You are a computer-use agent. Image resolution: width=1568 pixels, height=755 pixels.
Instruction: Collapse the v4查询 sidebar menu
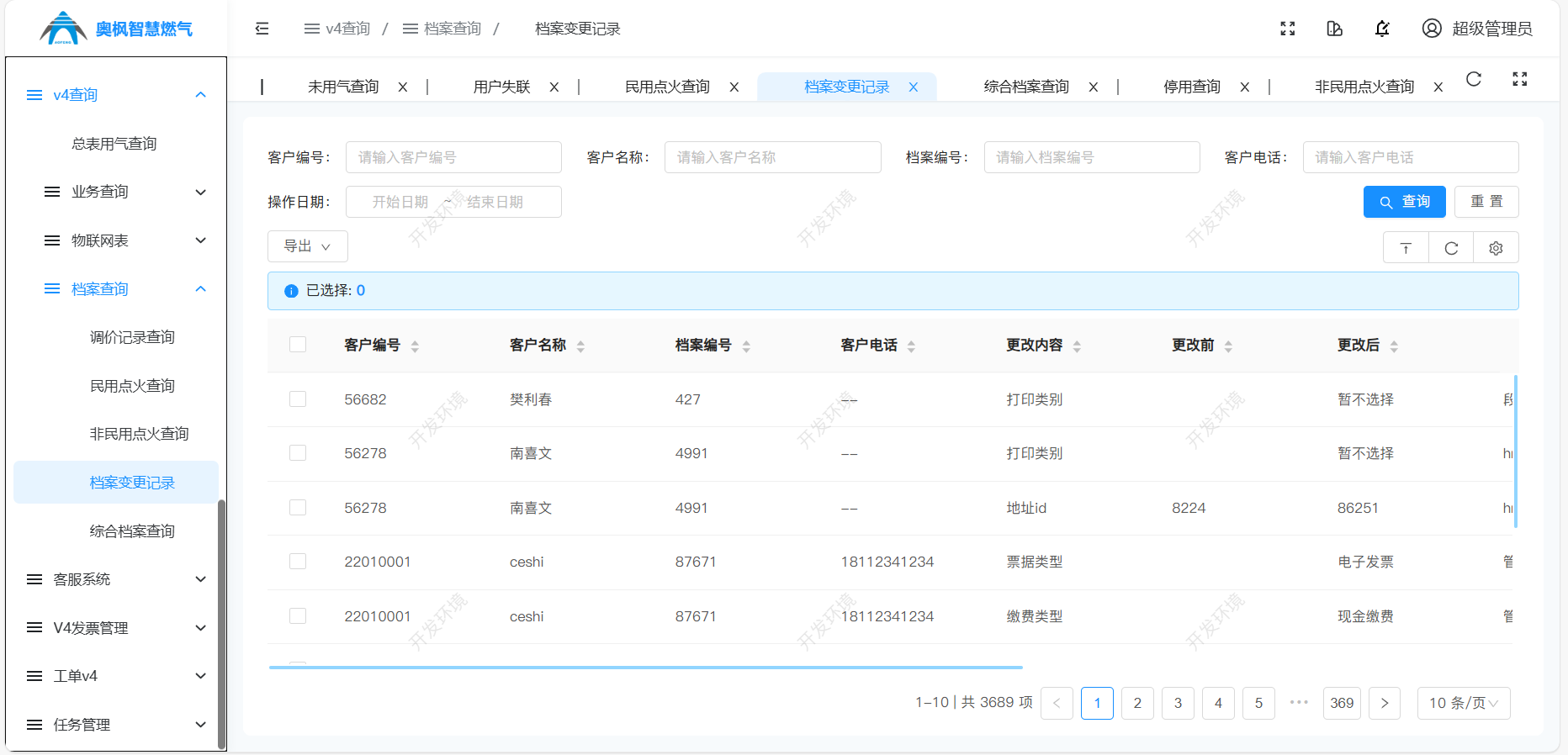[116, 95]
